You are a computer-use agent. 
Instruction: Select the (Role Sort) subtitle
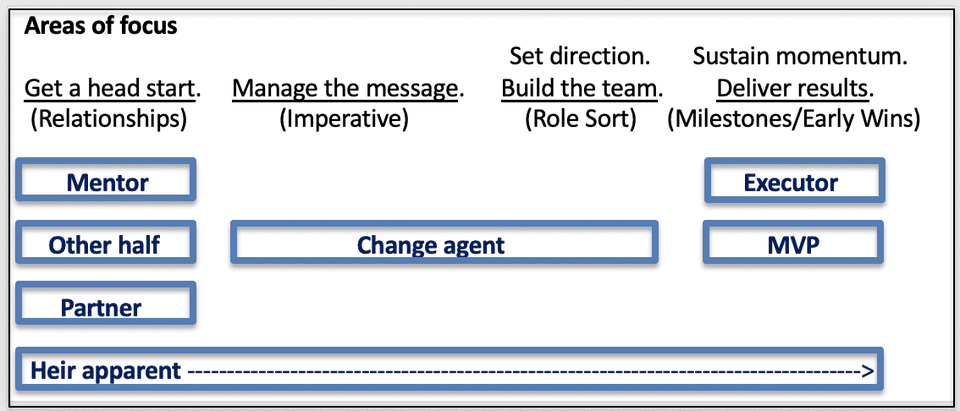(580, 120)
